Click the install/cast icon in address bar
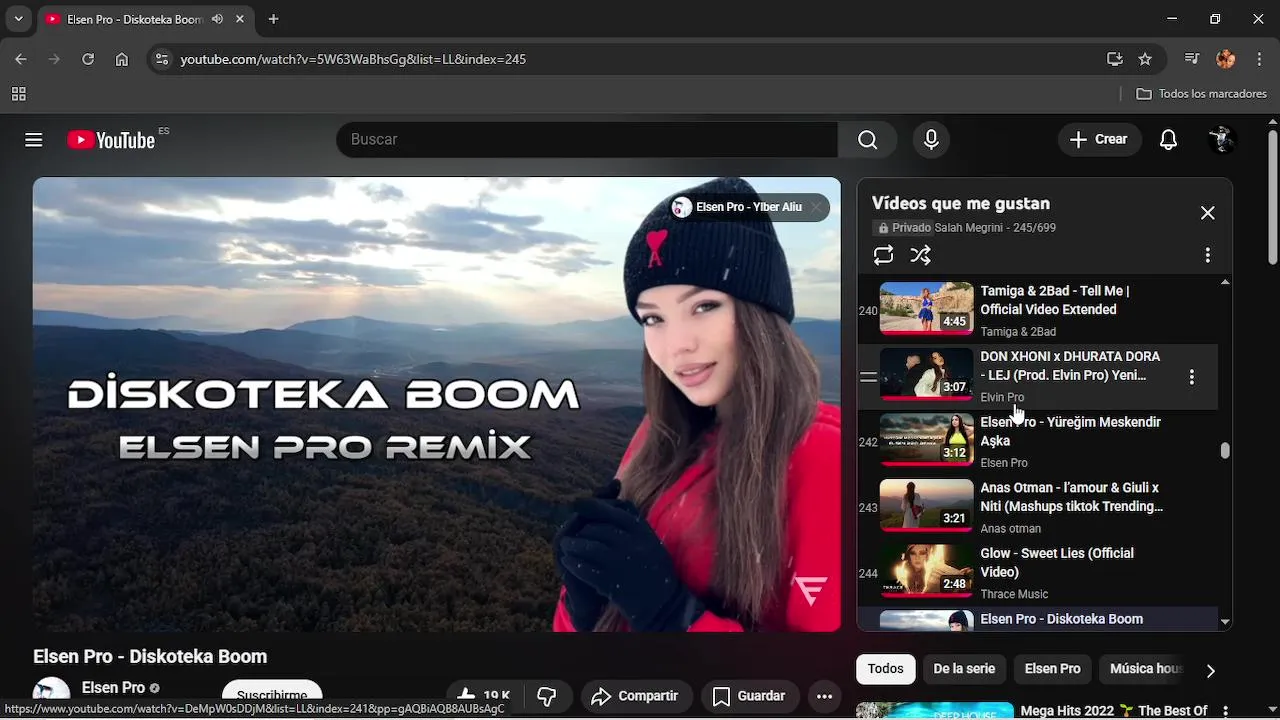 pos(1115,59)
